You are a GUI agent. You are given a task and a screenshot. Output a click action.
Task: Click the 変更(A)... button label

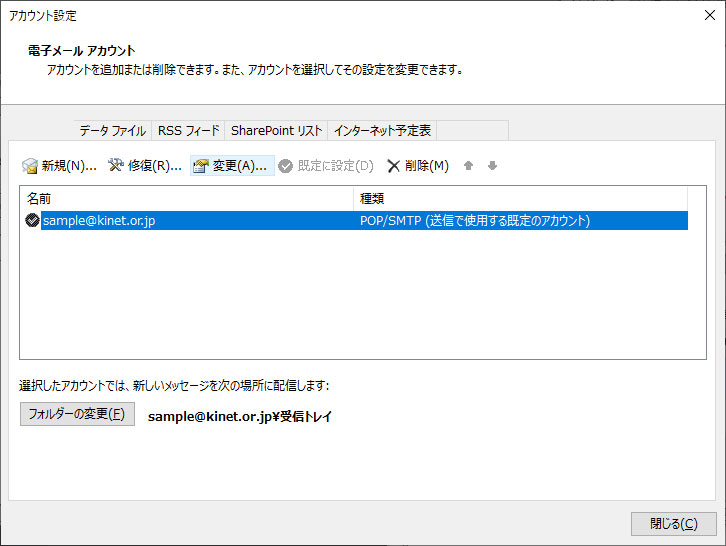(x=239, y=166)
